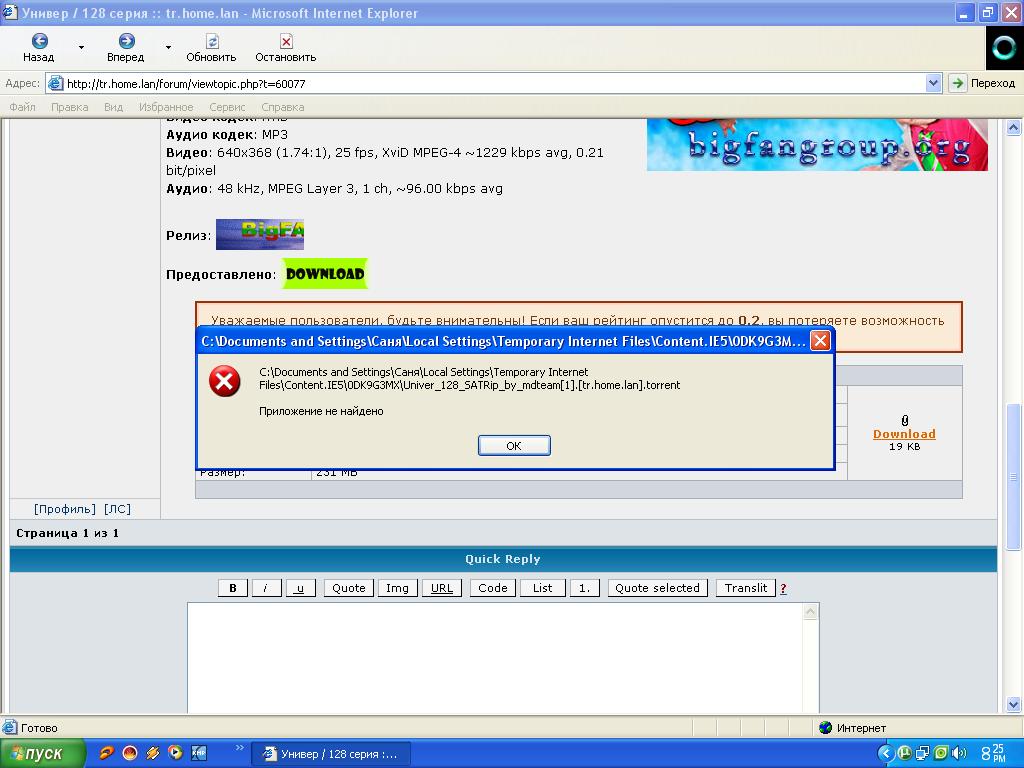Open the poster's [Профиль] link
Screen dimensions: 1024x768
[65, 509]
